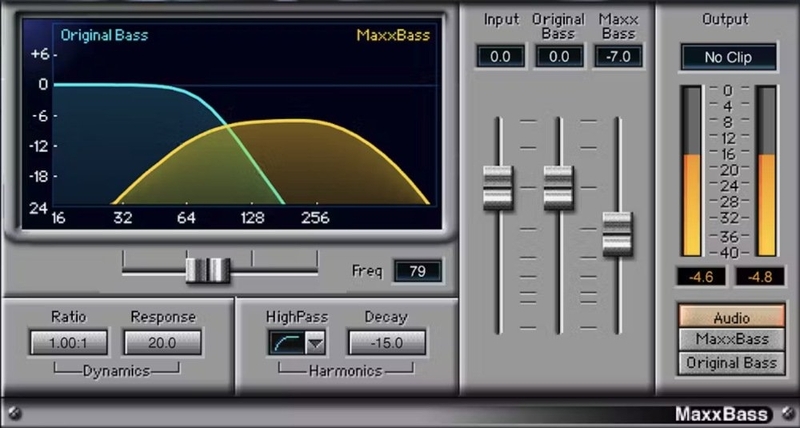Click the MaxxBass logo at bottom right
800x428 pixels.
click(x=721, y=414)
